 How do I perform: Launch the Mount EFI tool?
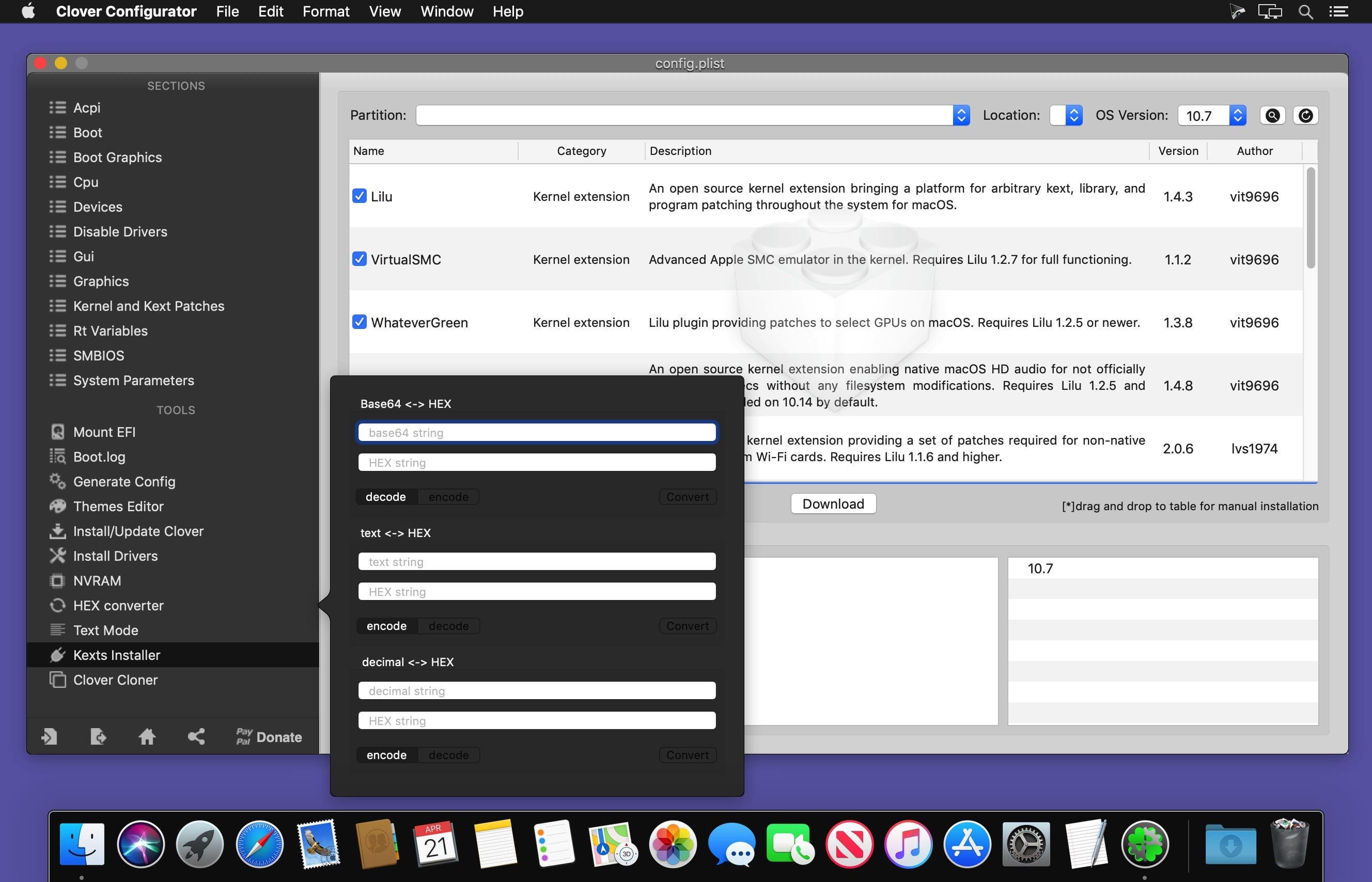tap(104, 432)
